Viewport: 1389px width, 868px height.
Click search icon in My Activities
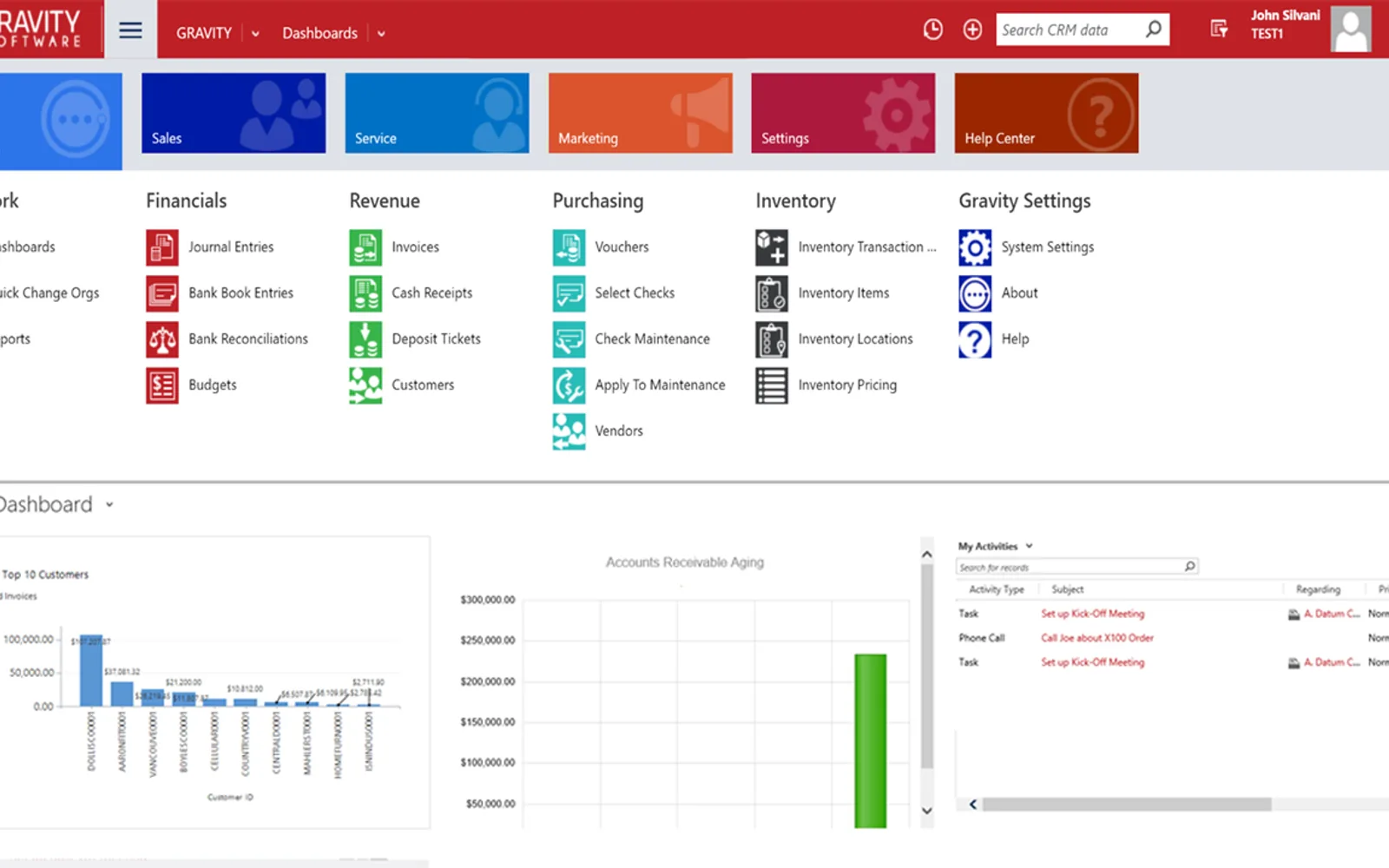tap(1189, 566)
